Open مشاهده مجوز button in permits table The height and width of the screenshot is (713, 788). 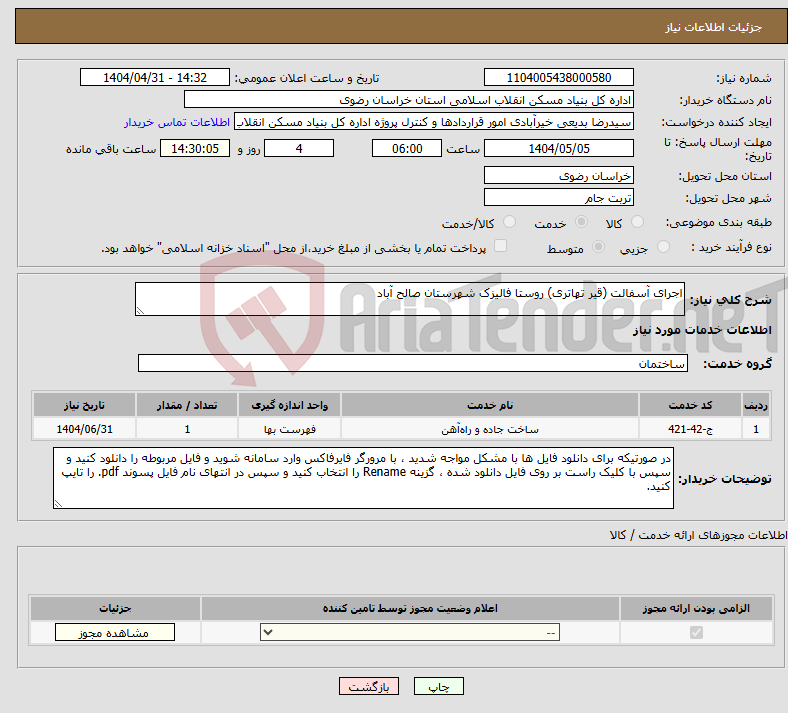114,633
